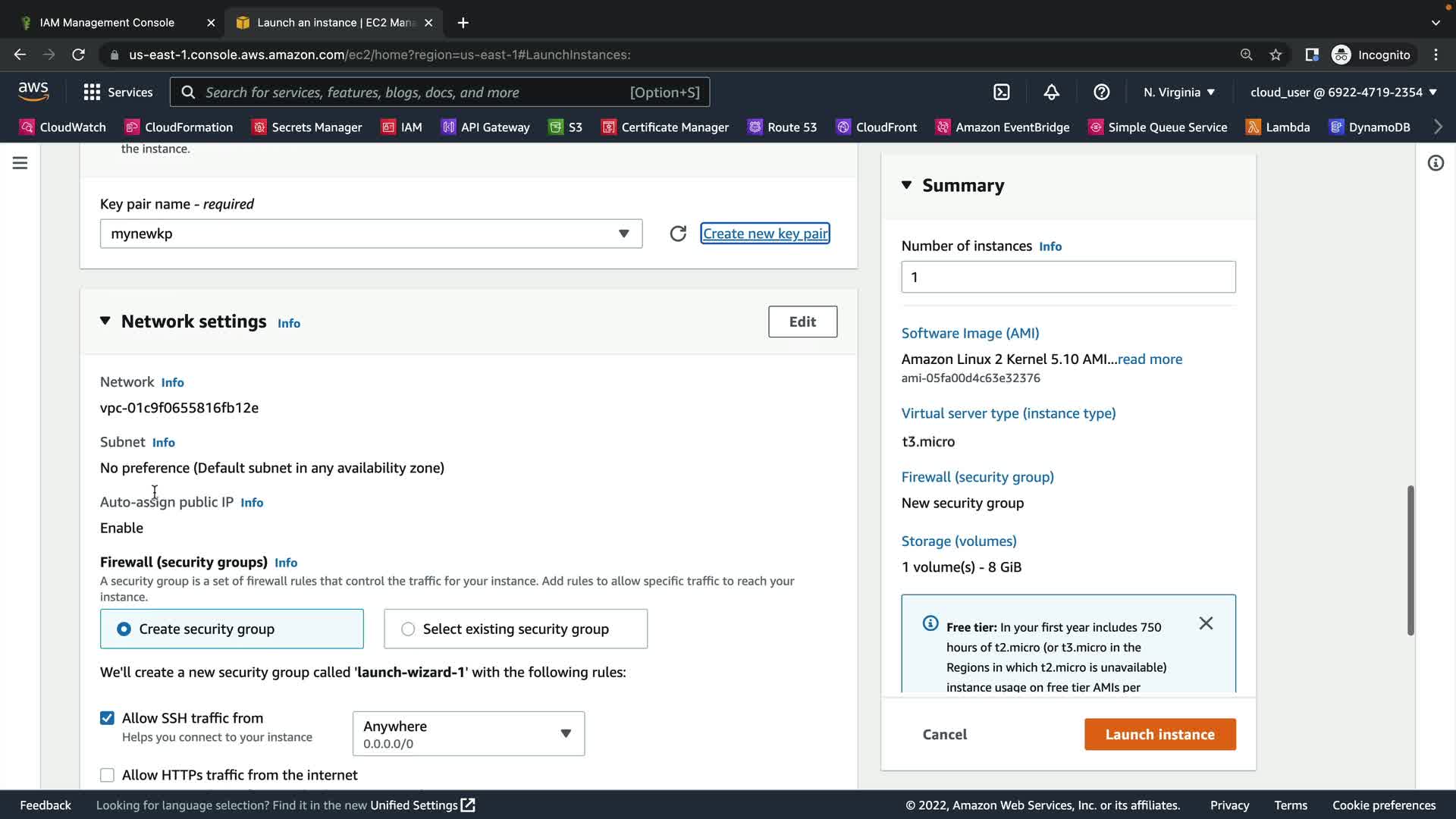Viewport: 1456px width, 819px height.
Task: Open AWS CloudShell icon in top bar
Action: click(x=1002, y=92)
